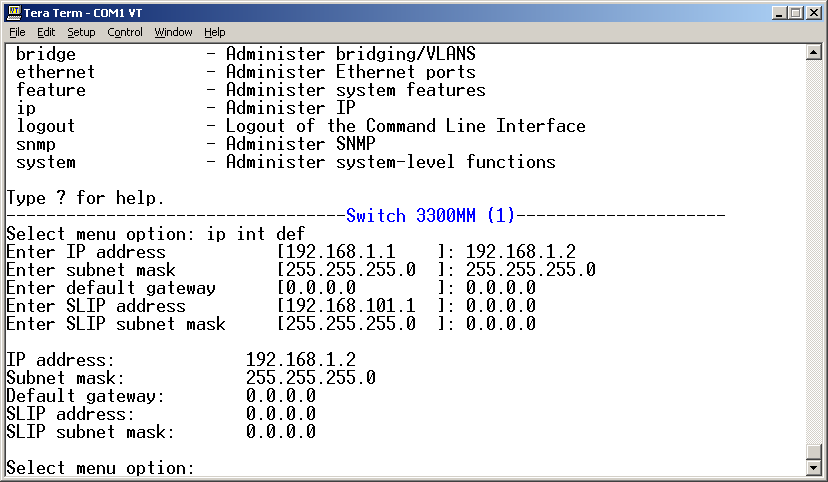
Task: Open the Control menu
Action: [125, 32]
